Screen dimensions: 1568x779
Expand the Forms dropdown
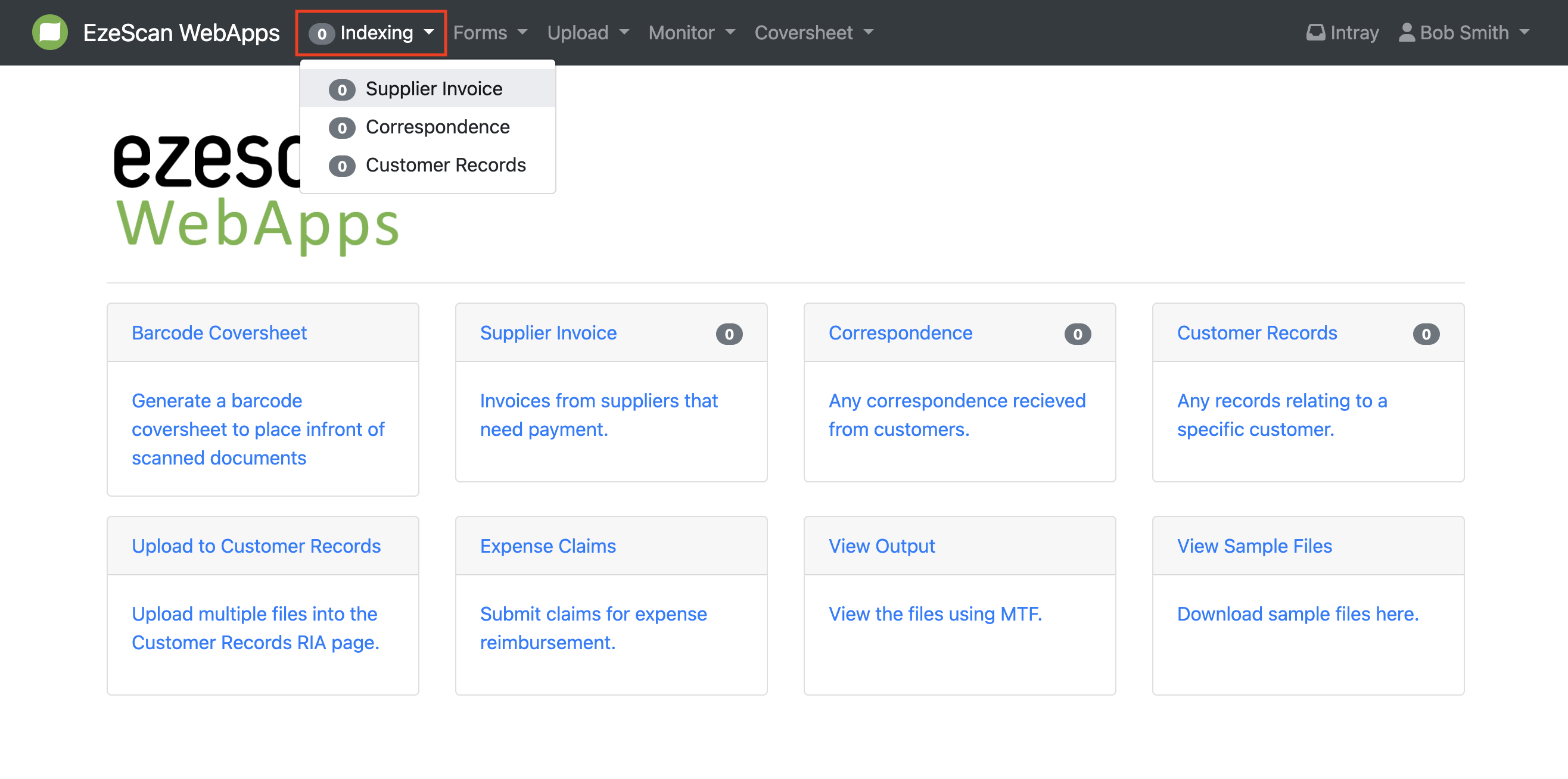pyautogui.click(x=490, y=33)
